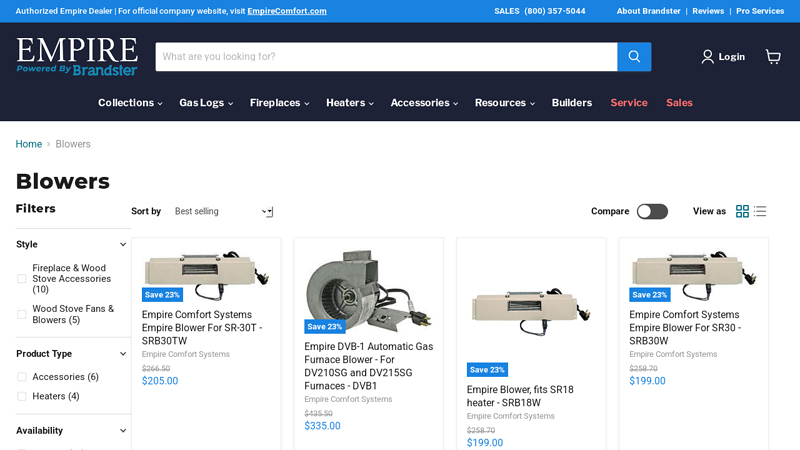
Task: Open the Reviews link
Action: 708,11
